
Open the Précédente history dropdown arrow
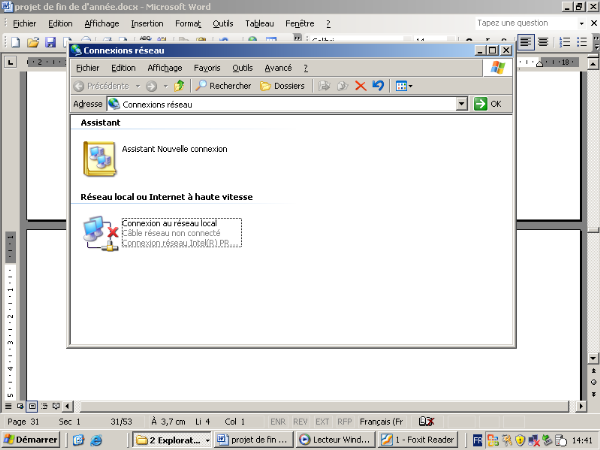[138, 86]
